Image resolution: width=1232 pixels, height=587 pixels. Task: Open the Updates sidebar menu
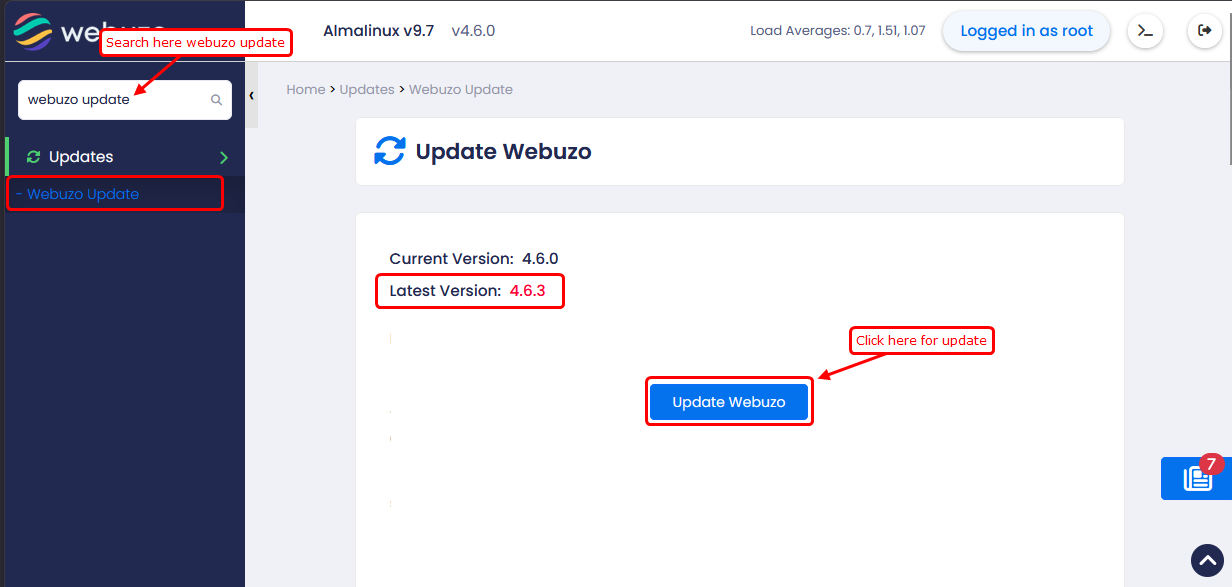point(81,157)
